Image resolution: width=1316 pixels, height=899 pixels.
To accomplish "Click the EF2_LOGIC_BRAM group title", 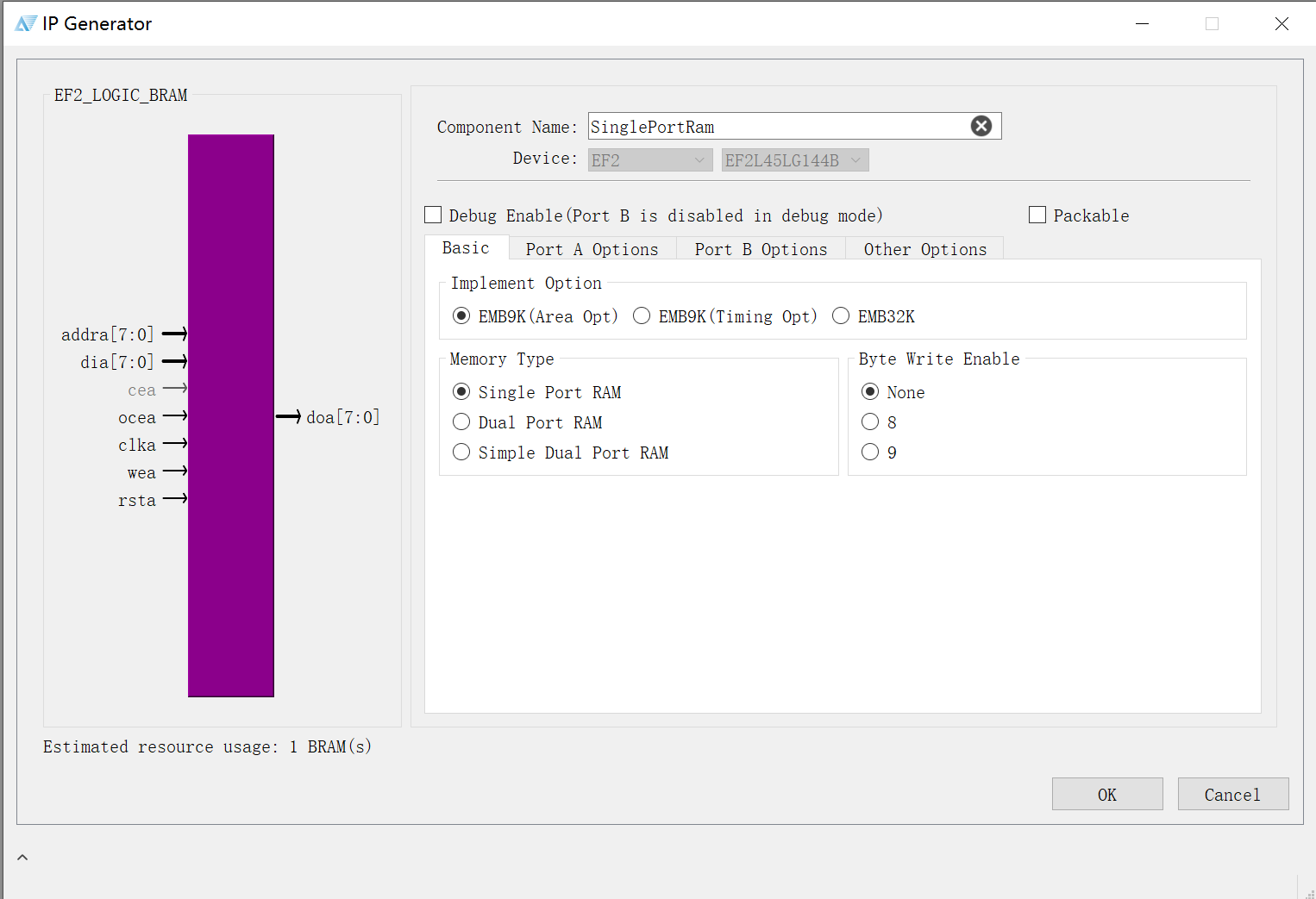I will [x=121, y=95].
